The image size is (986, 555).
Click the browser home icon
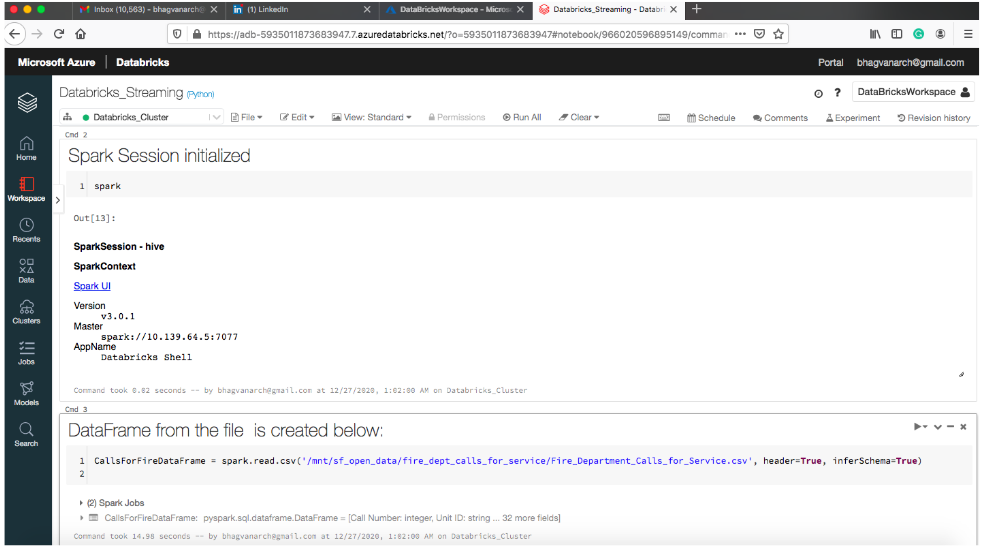[80, 34]
